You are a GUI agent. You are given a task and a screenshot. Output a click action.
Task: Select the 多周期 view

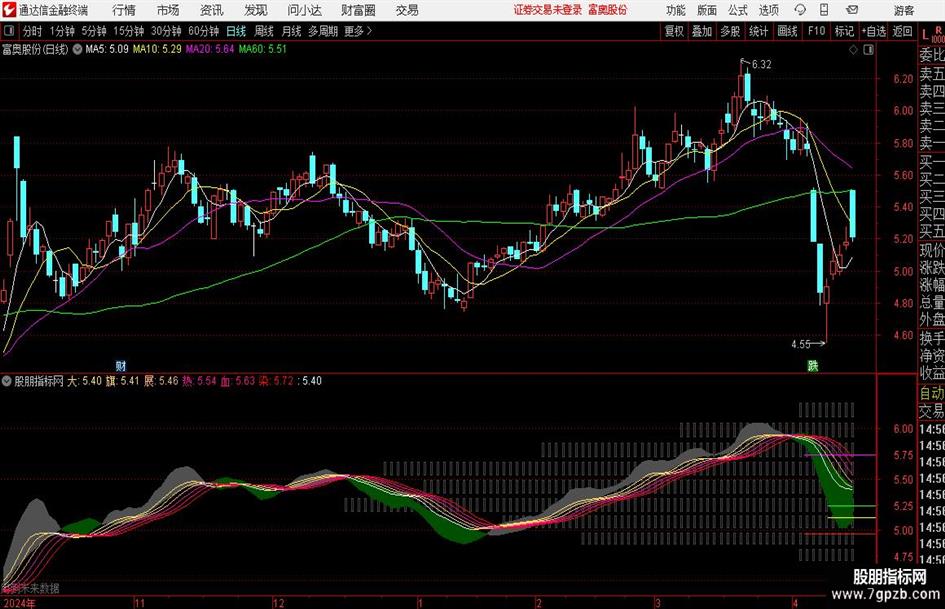pyautogui.click(x=322, y=31)
